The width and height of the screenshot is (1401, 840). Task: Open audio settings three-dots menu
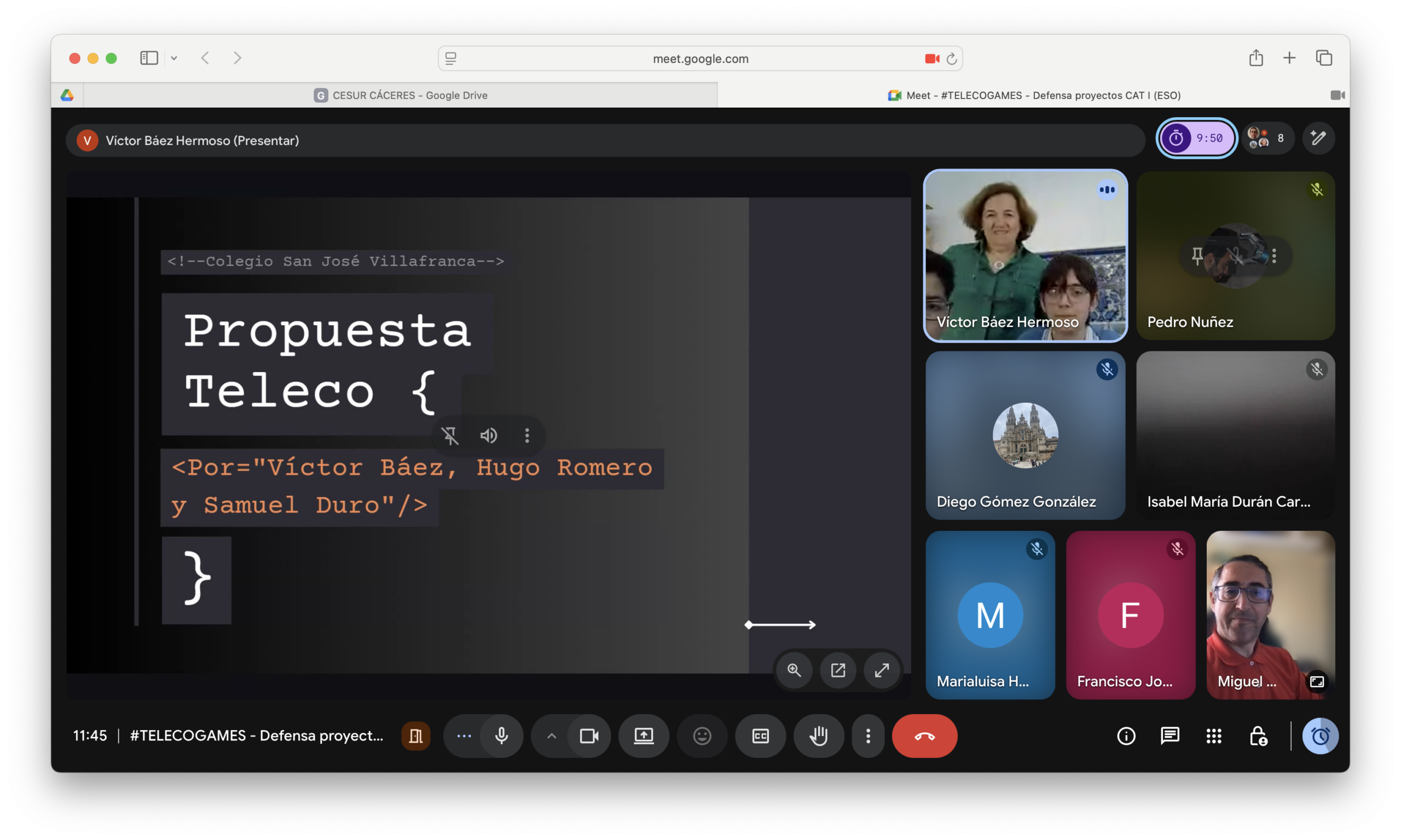(x=464, y=736)
